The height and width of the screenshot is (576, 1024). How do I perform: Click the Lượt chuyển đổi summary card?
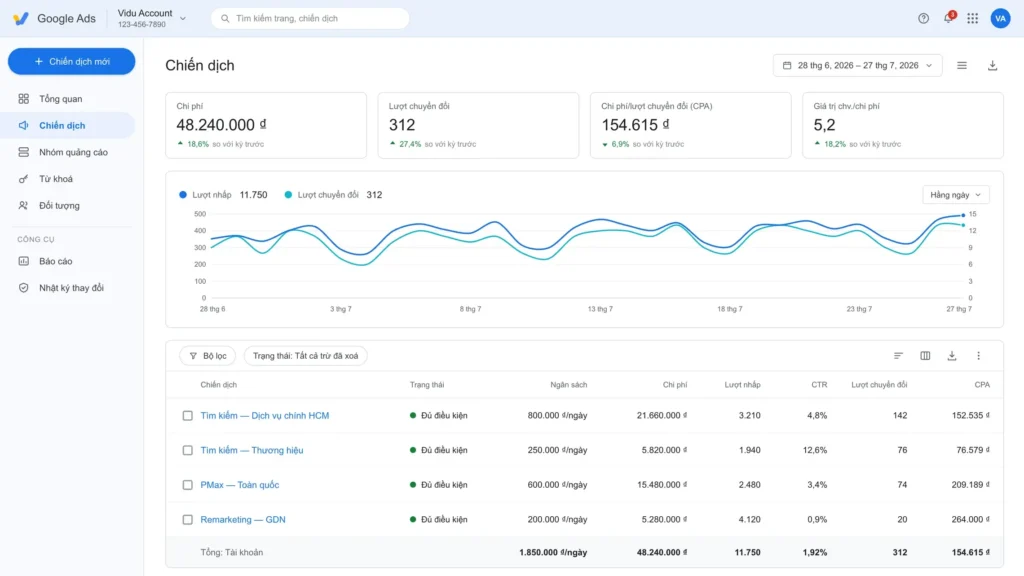tap(478, 125)
